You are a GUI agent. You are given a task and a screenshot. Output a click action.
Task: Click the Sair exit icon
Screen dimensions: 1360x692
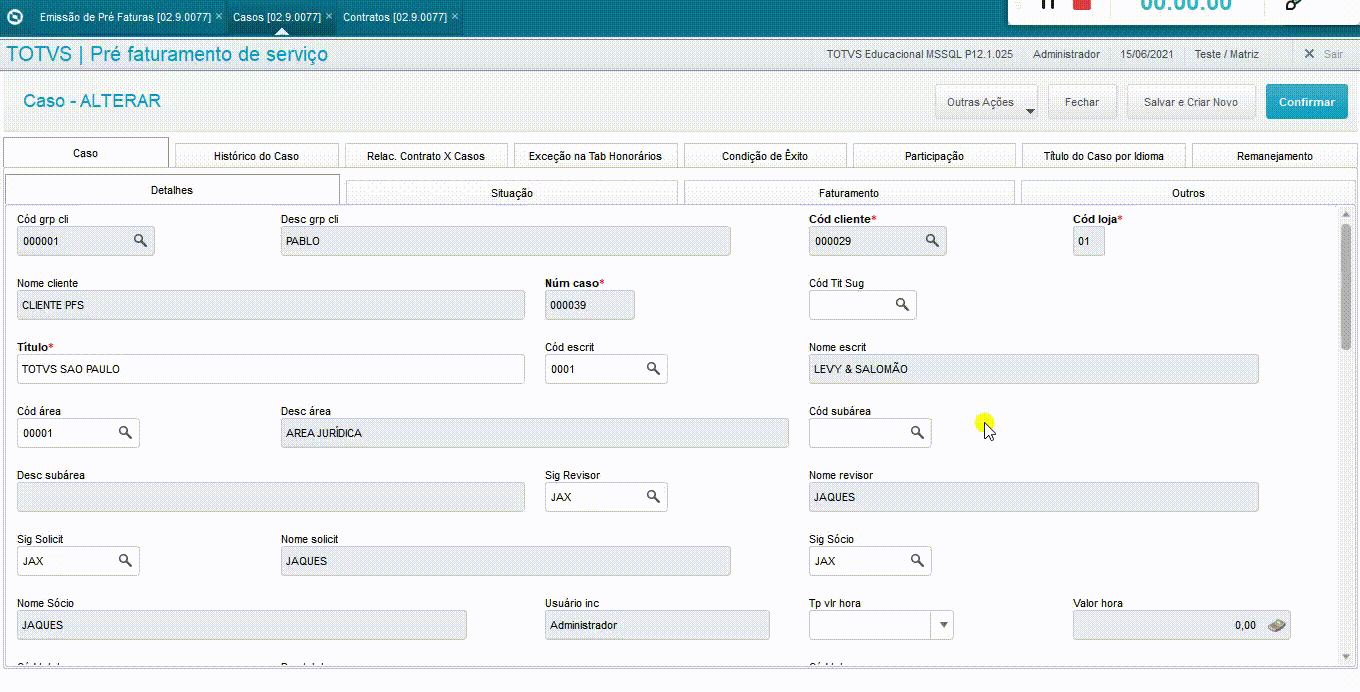point(1309,54)
